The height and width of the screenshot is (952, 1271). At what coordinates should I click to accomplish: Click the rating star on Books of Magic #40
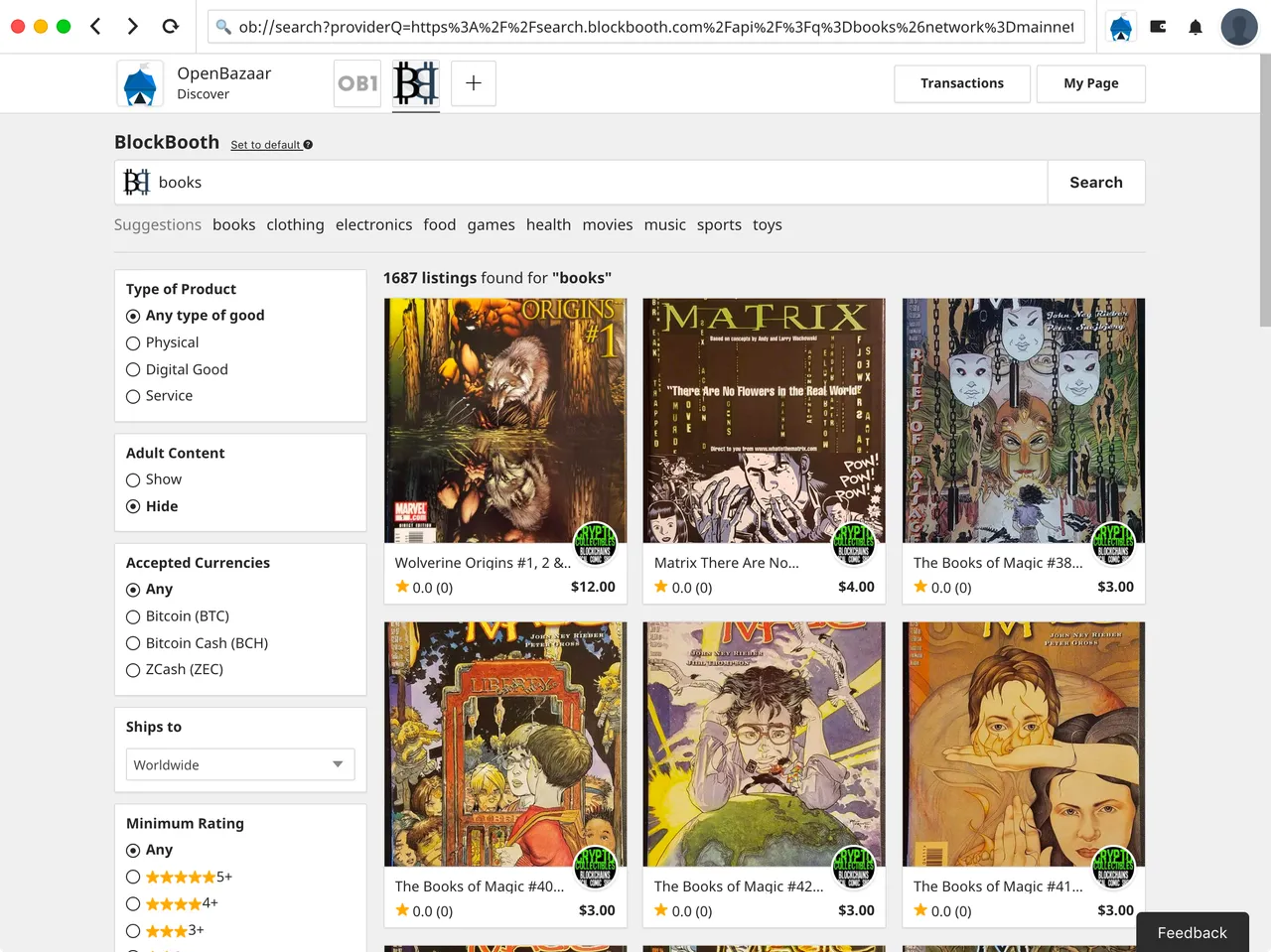pyautogui.click(x=402, y=910)
